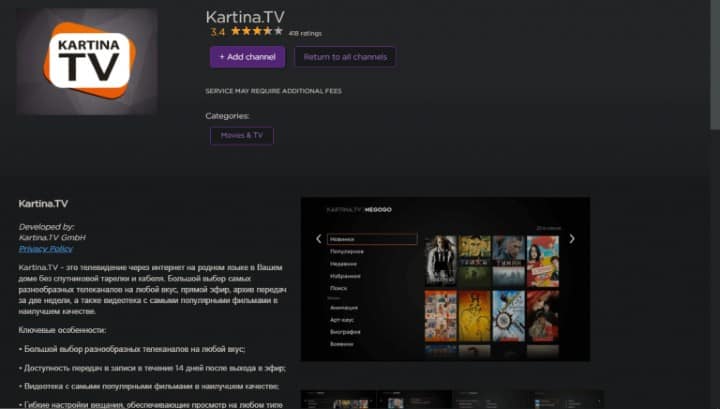The image size is (720, 409).
Task: Click 'SERVICE MAY REQUIRE ADDITIONAL FEES' notice
Action: pos(273,91)
